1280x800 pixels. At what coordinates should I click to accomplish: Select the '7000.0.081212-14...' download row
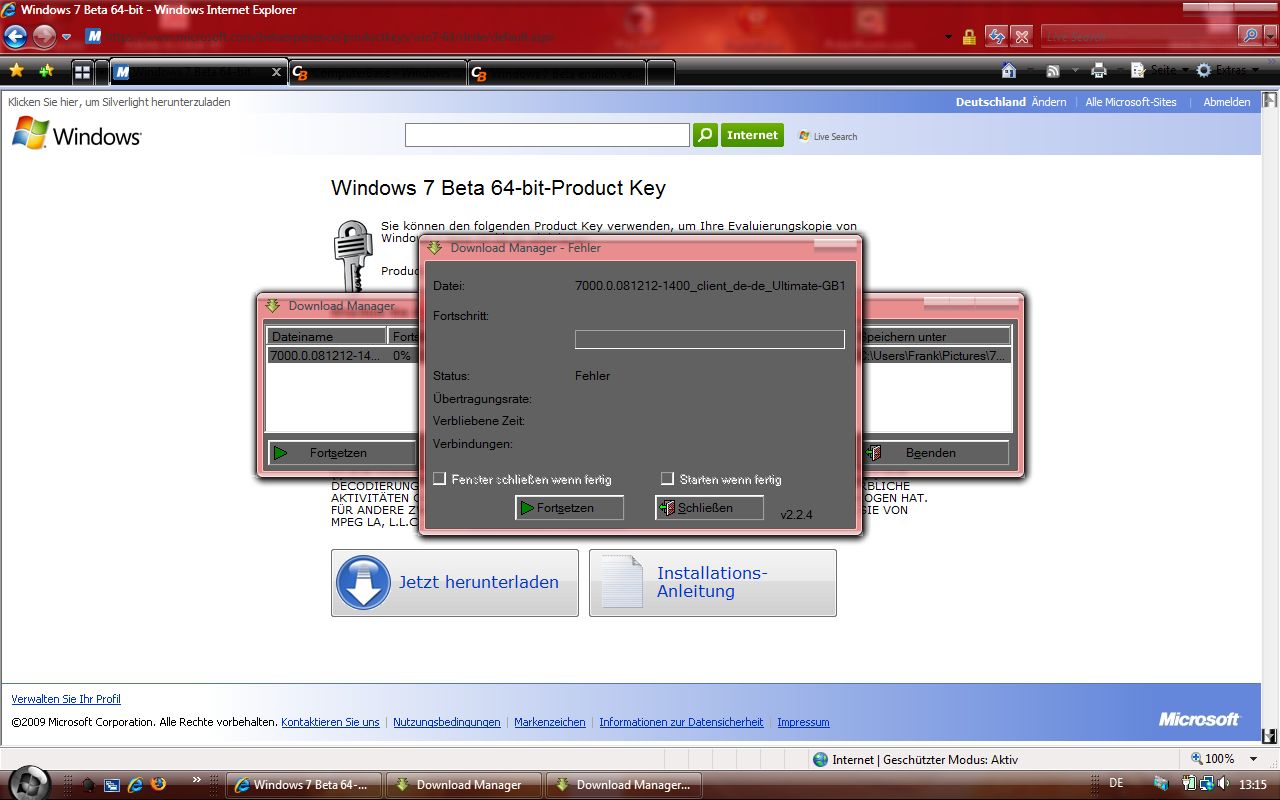[x=341, y=355]
